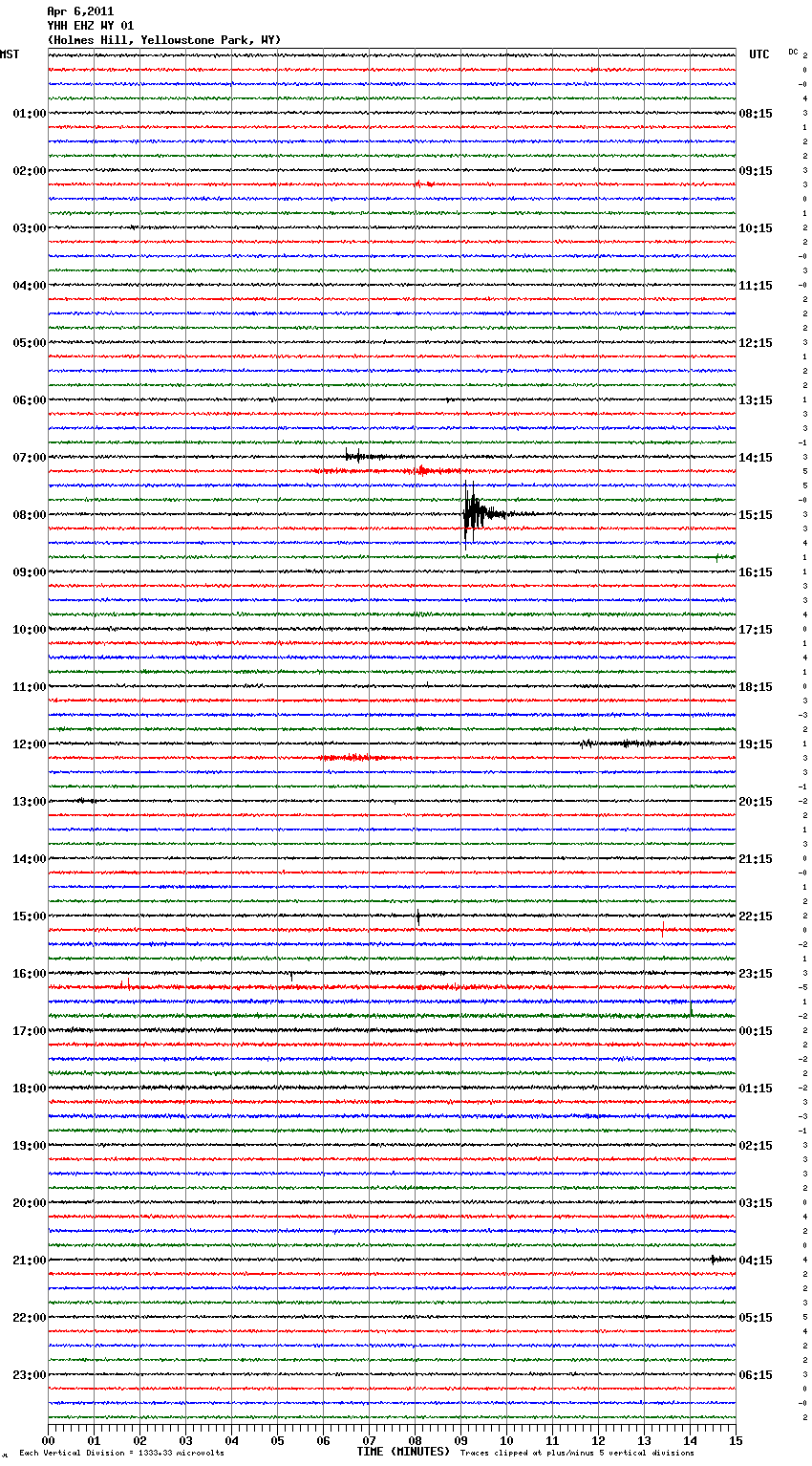812x1466 pixels.
Task: Click the 05:15 UTC time label
Action: (x=756, y=1318)
